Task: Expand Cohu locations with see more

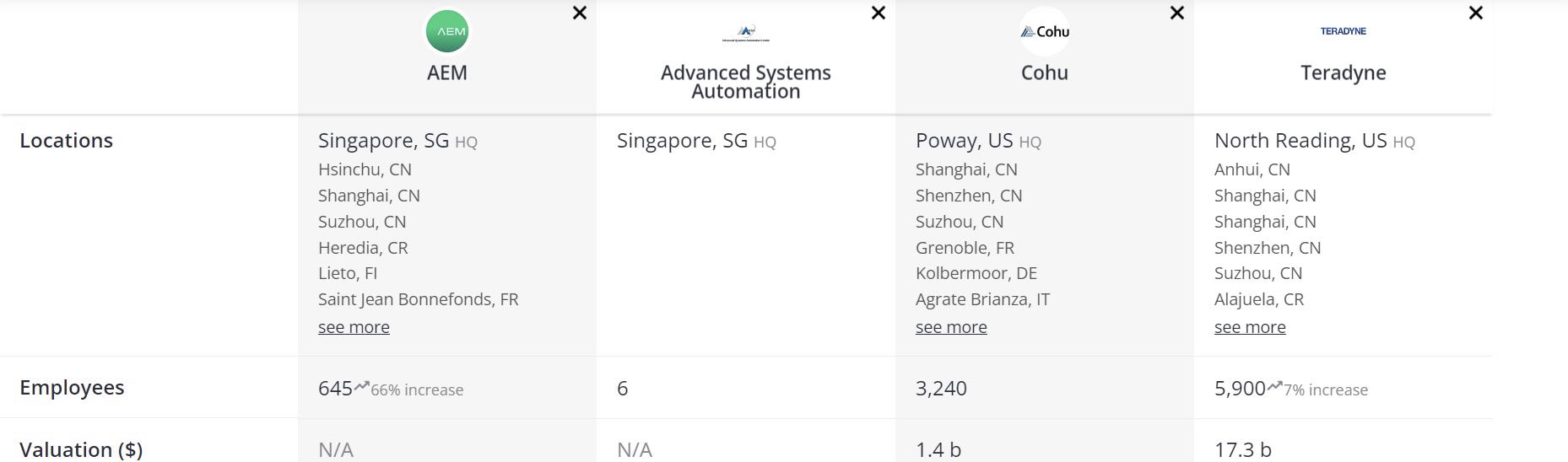Action: tap(951, 327)
